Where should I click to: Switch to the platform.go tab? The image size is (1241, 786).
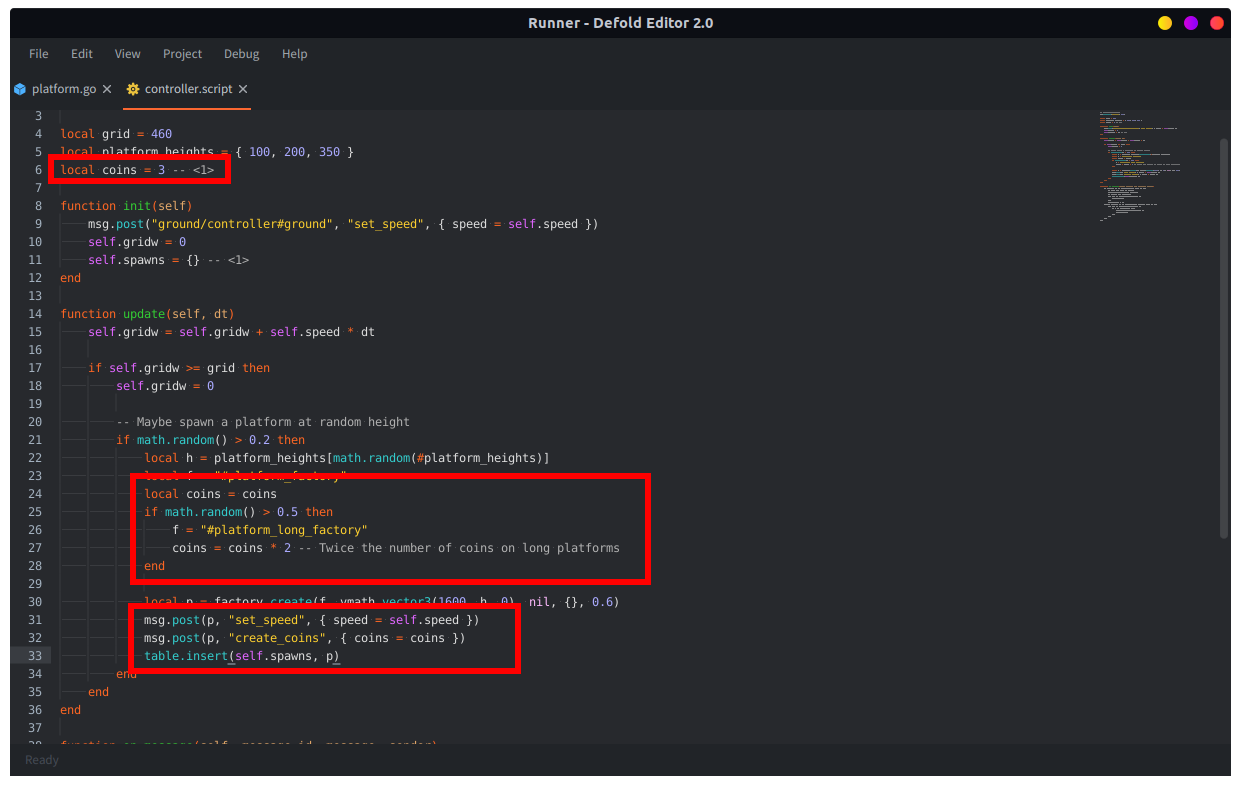(x=64, y=89)
